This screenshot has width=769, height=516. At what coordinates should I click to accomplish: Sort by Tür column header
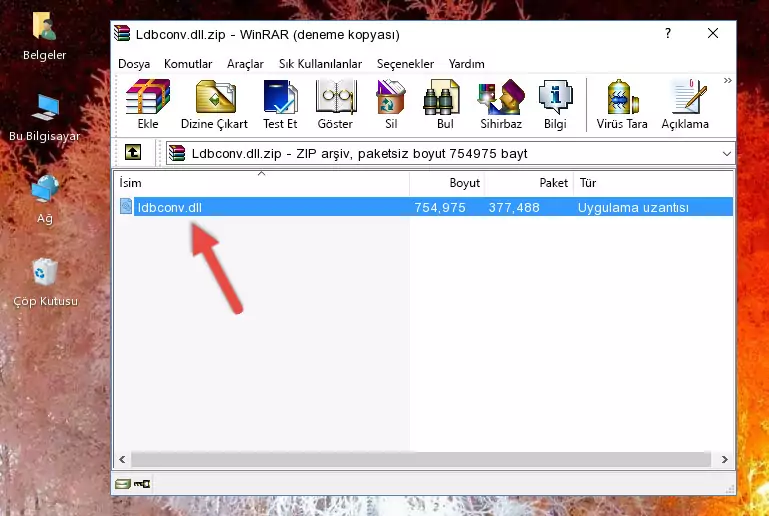(653, 183)
